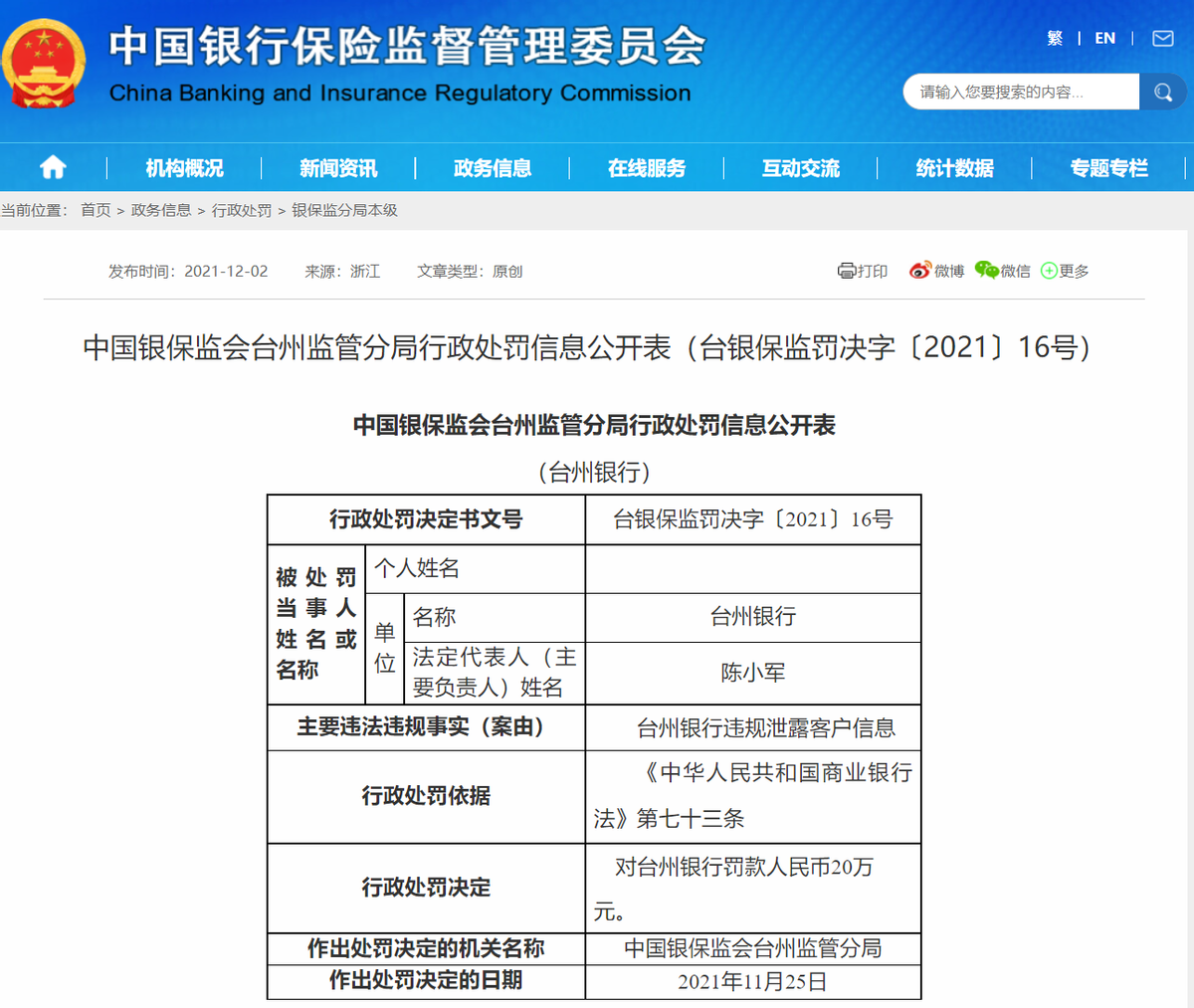1194x1008 pixels.
Task: Click the 行政处罚决定书文号 header cell
Action: 426,519
